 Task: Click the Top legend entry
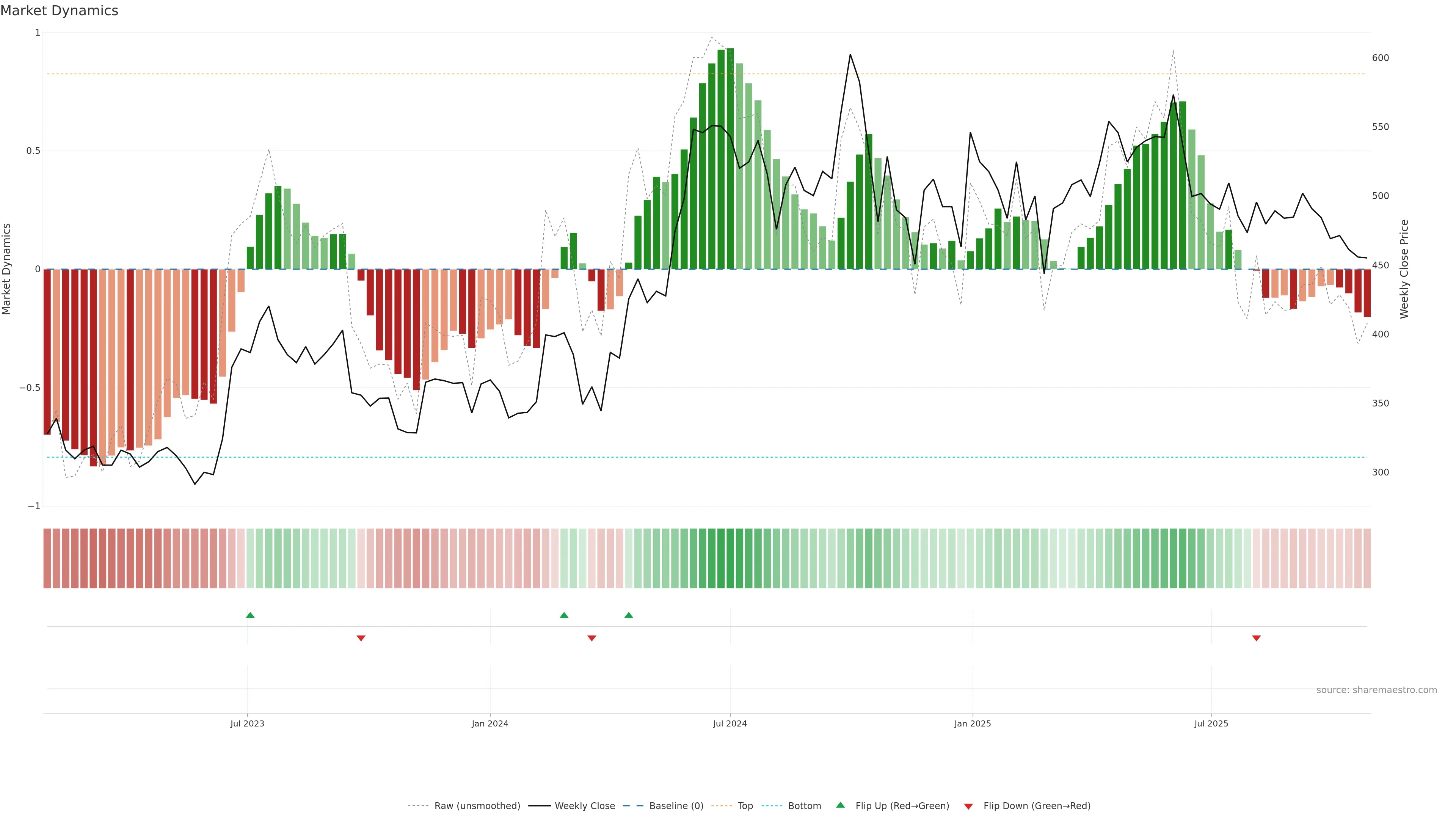coord(745,806)
